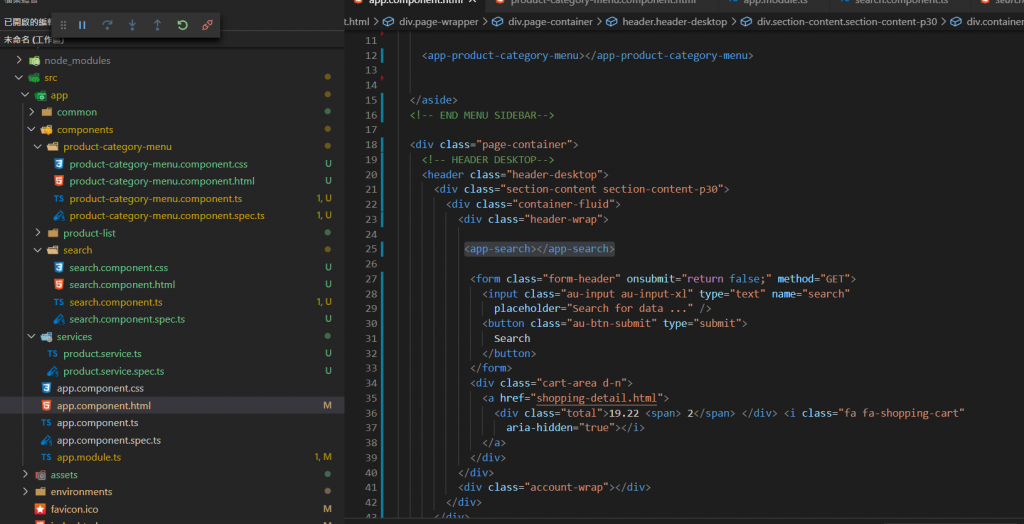1024x524 pixels.
Task: Collapse the services folder
Action: tap(31, 336)
